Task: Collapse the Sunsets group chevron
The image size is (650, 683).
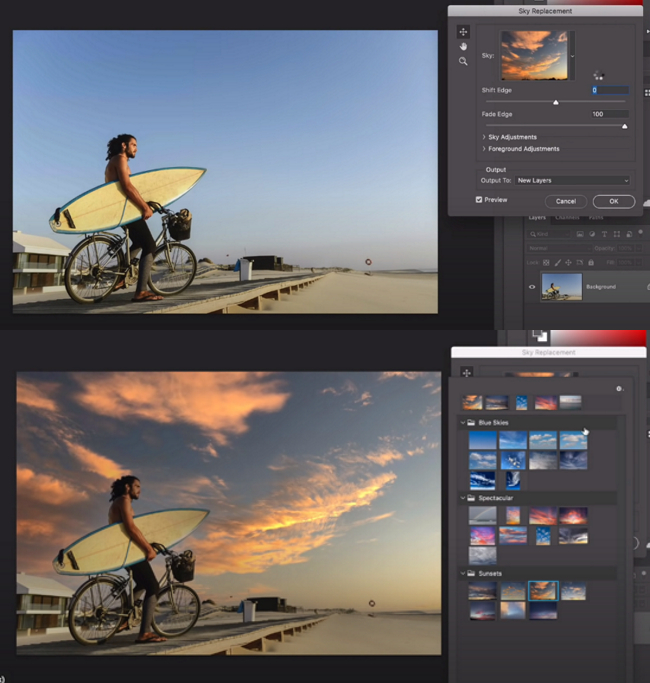Action: tap(462, 573)
